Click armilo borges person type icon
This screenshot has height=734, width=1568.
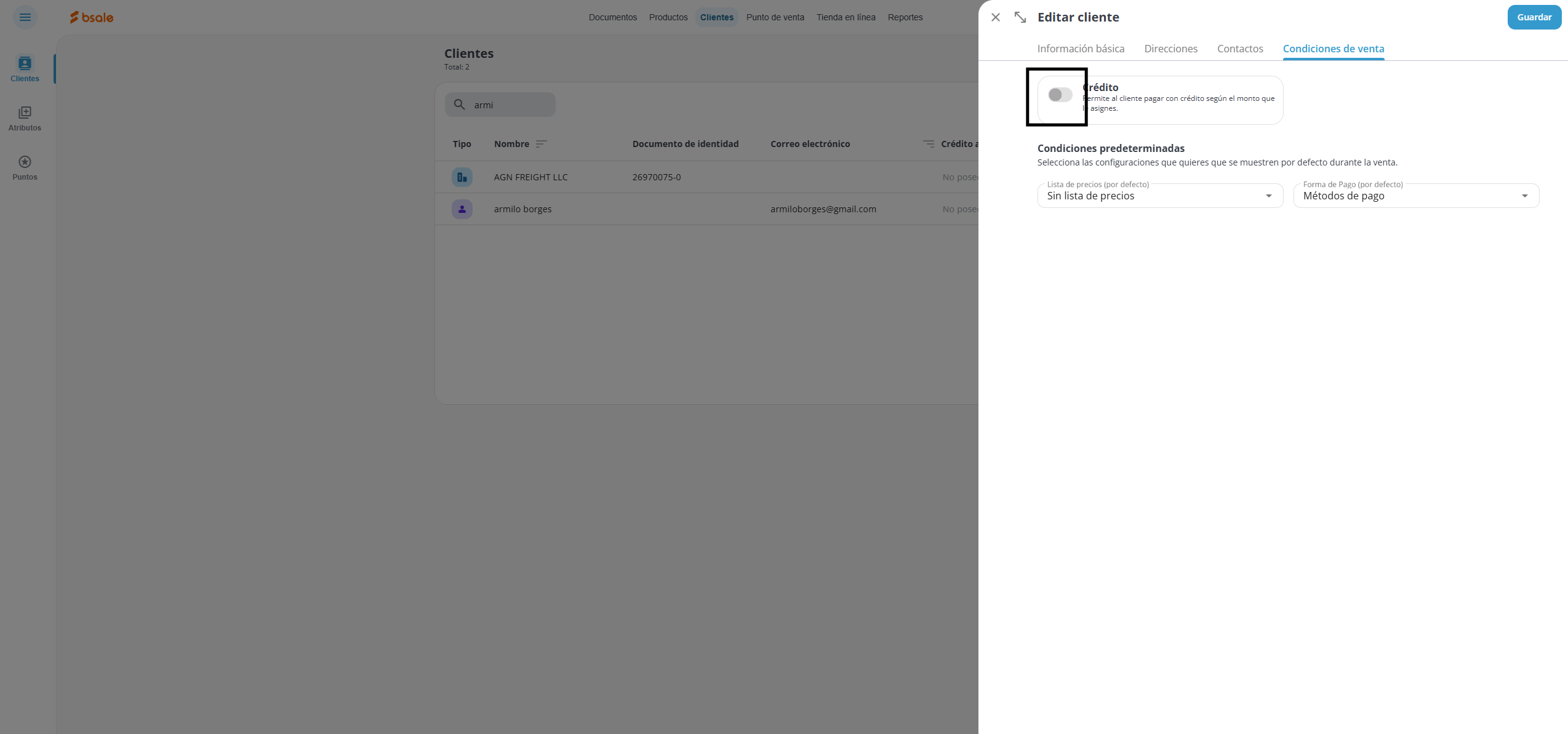(x=462, y=209)
